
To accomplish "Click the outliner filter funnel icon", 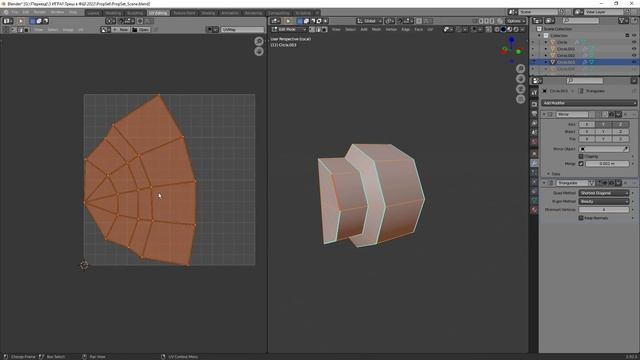I will click(x=622, y=20).
